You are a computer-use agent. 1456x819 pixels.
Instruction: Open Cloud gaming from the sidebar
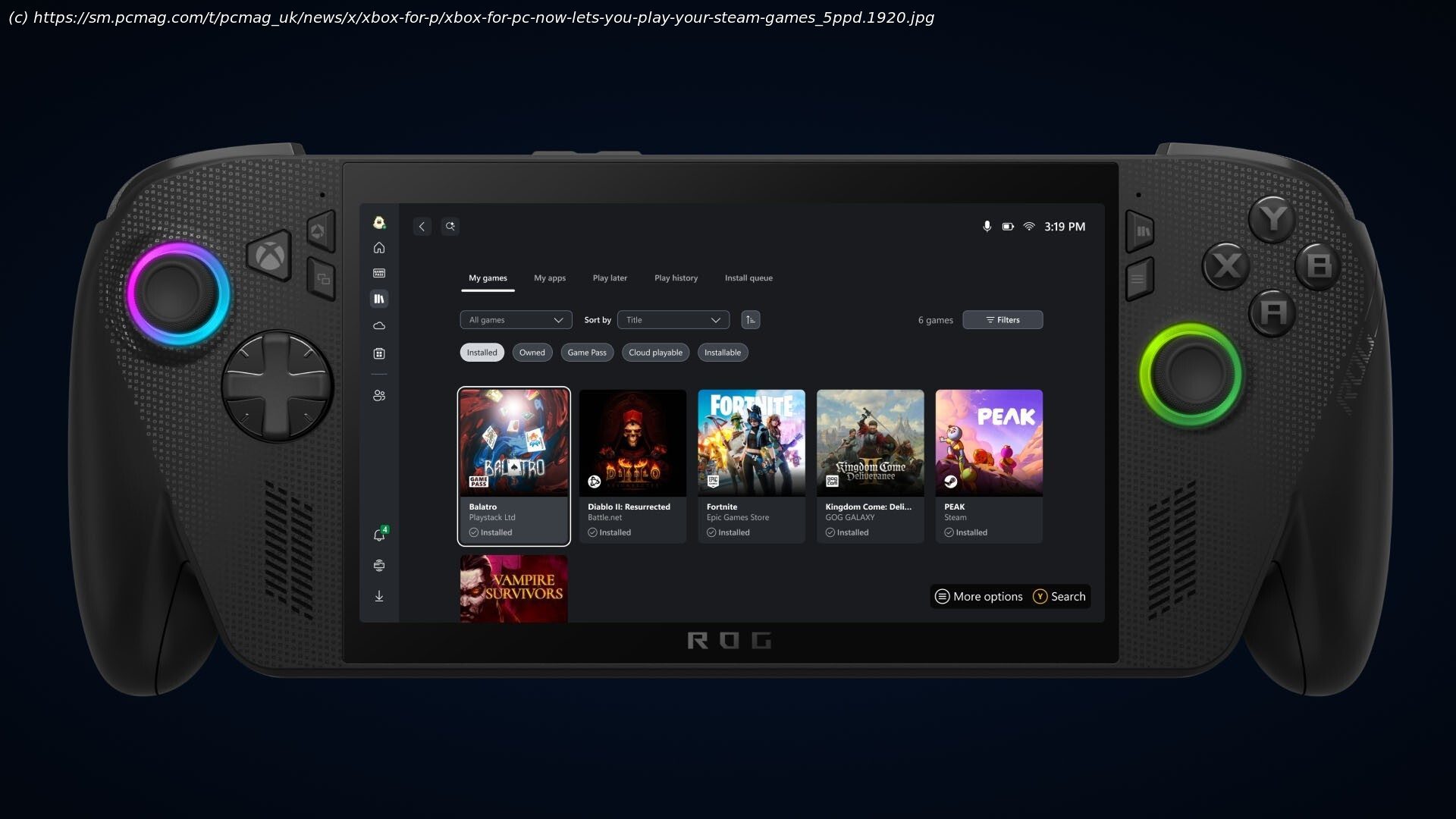[379, 326]
